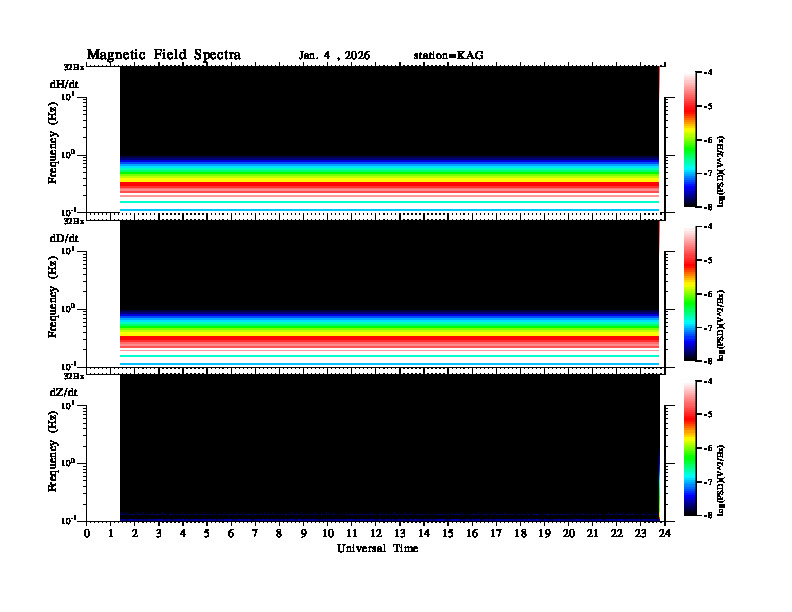The image size is (792, 612).
Task: Click inside the dZ/dt spectrogram plot
Action: click(x=389, y=448)
